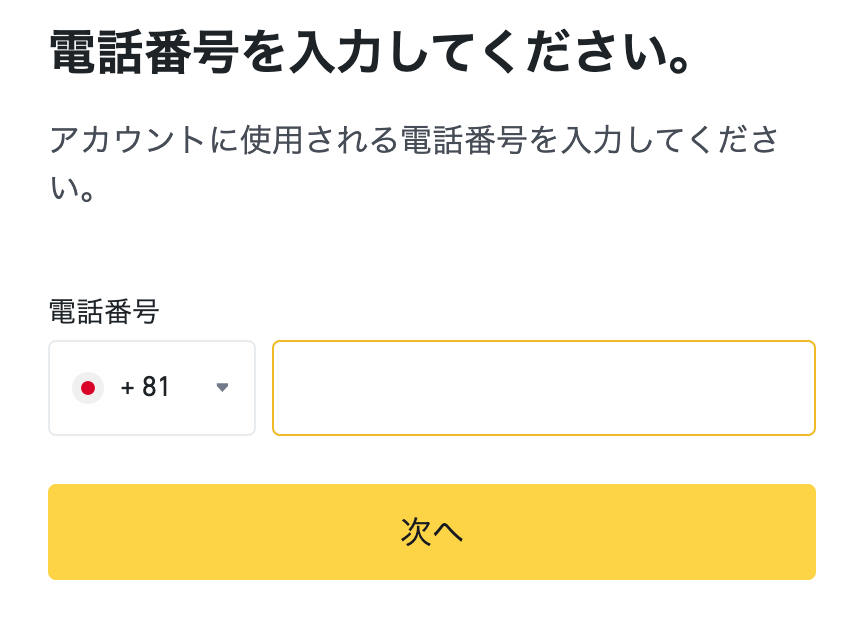Click the small gray triangle chevron
858x618 pixels.
click(x=222, y=388)
